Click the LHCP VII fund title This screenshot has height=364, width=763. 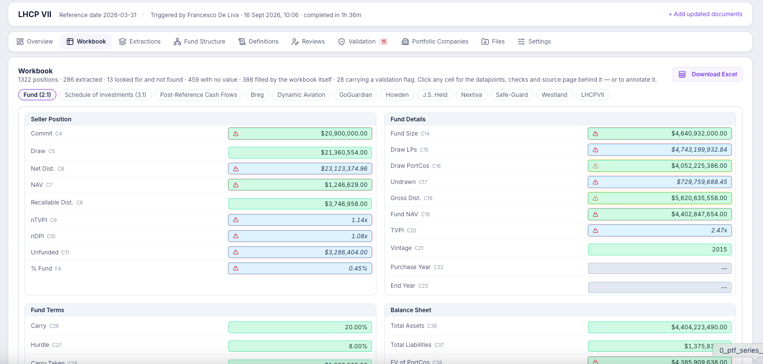point(35,14)
